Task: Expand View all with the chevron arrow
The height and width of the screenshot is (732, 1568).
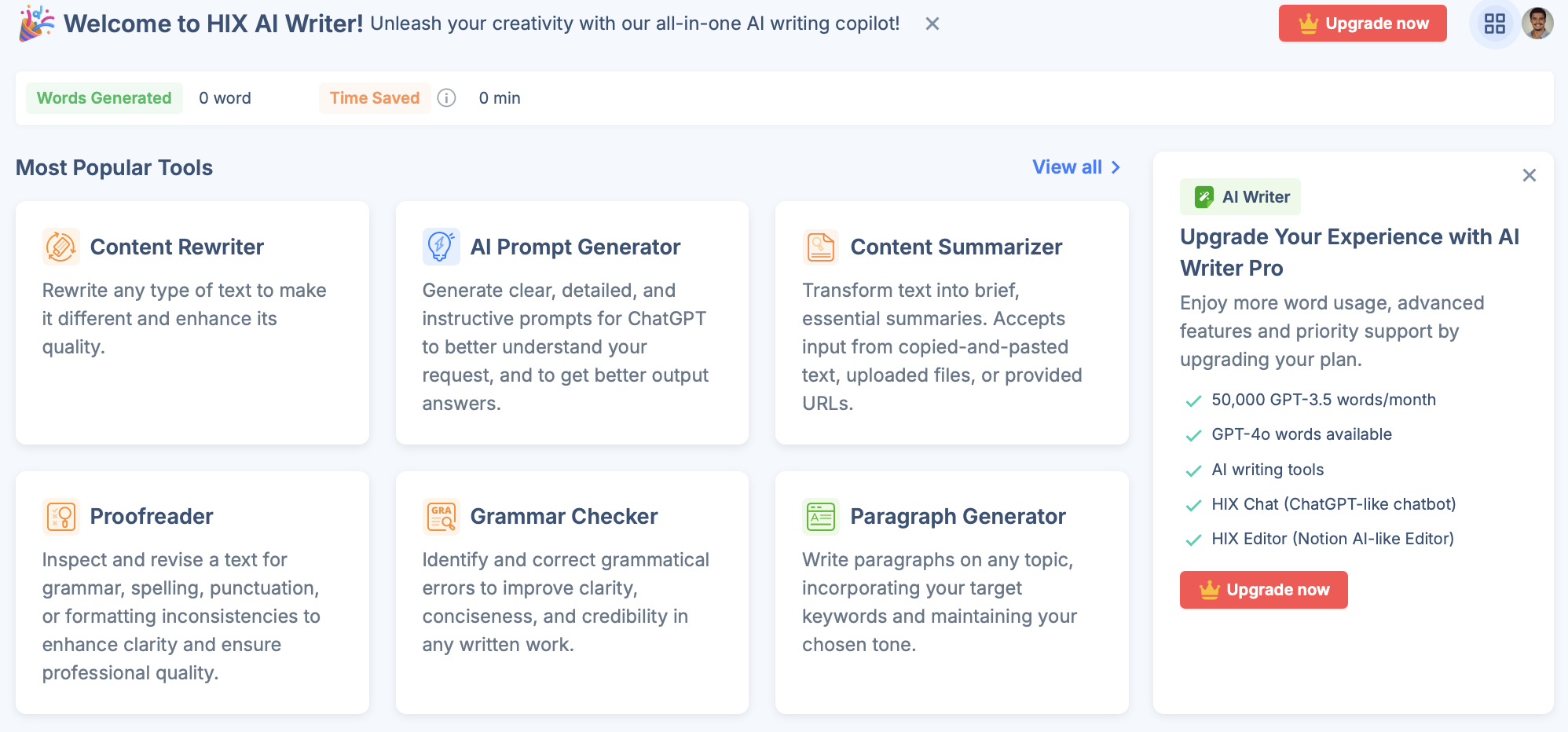Action: coord(1116,167)
